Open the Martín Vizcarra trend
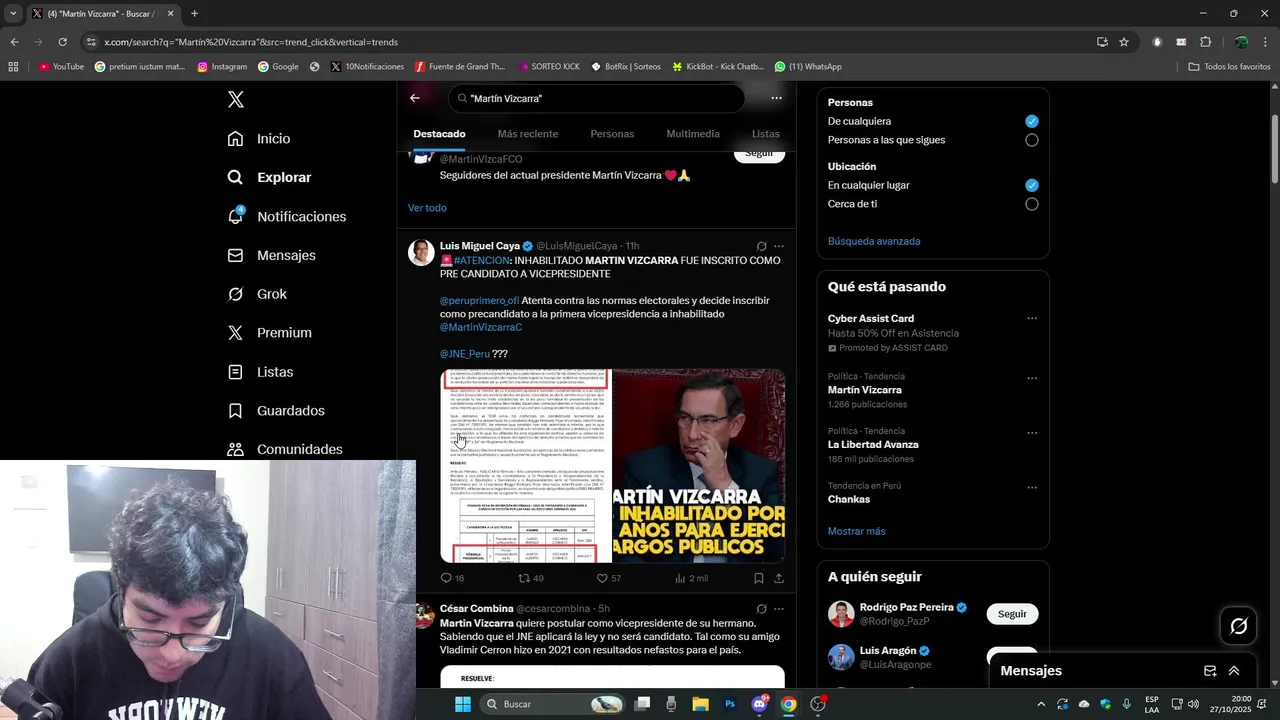 coord(864,390)
